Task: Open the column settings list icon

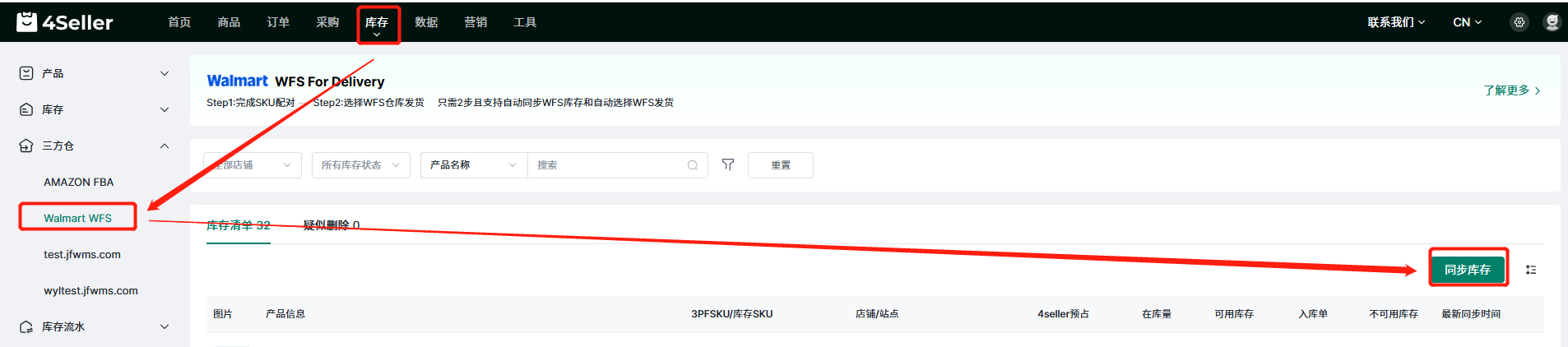Action: (x=1531, y=270)
